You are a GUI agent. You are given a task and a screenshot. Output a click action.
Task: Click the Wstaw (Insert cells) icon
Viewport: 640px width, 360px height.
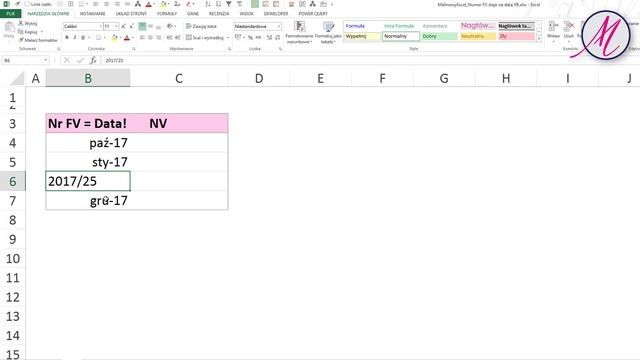pos(553,27)
